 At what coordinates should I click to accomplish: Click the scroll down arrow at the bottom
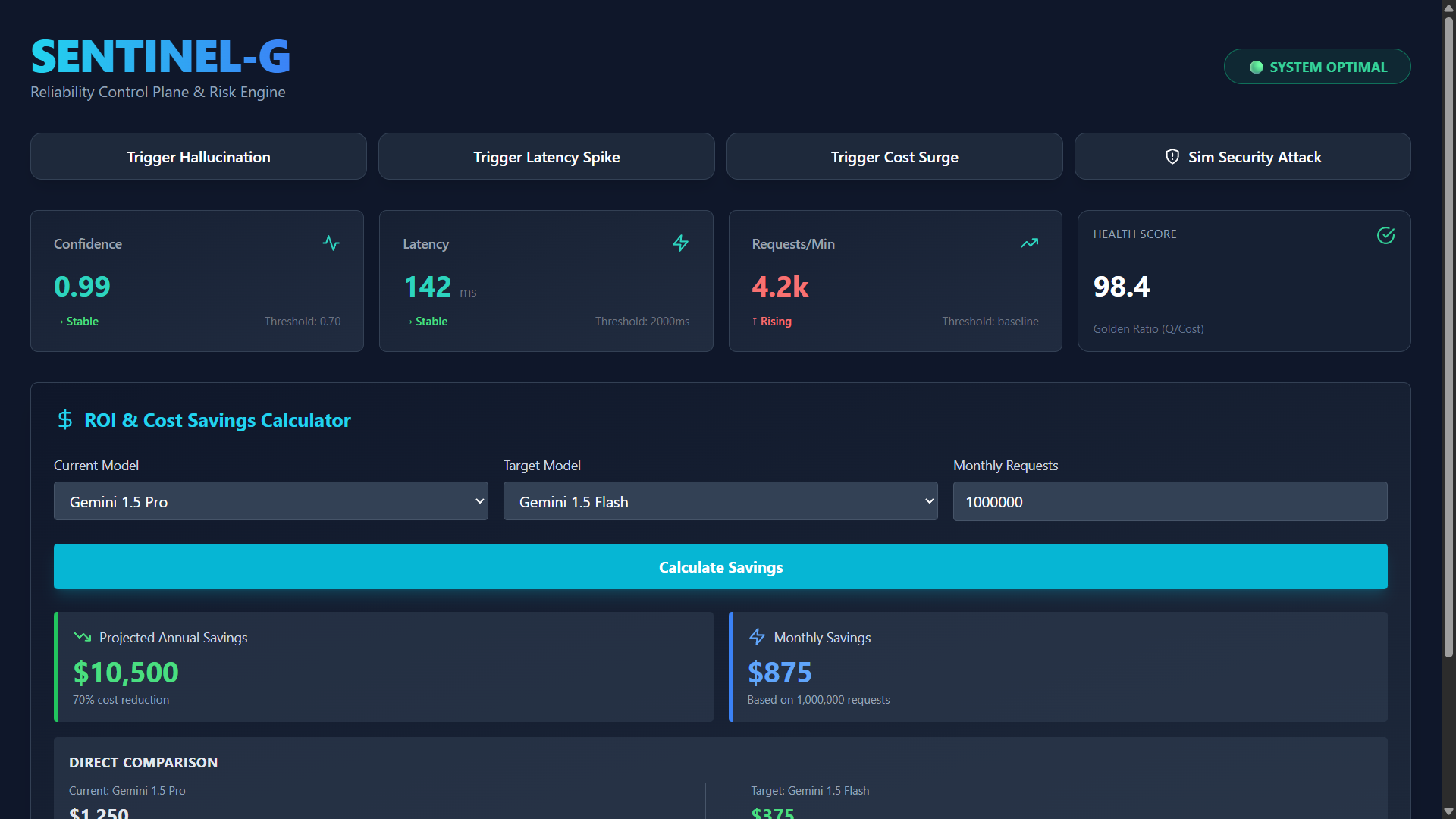click(x=1448, y=811)
